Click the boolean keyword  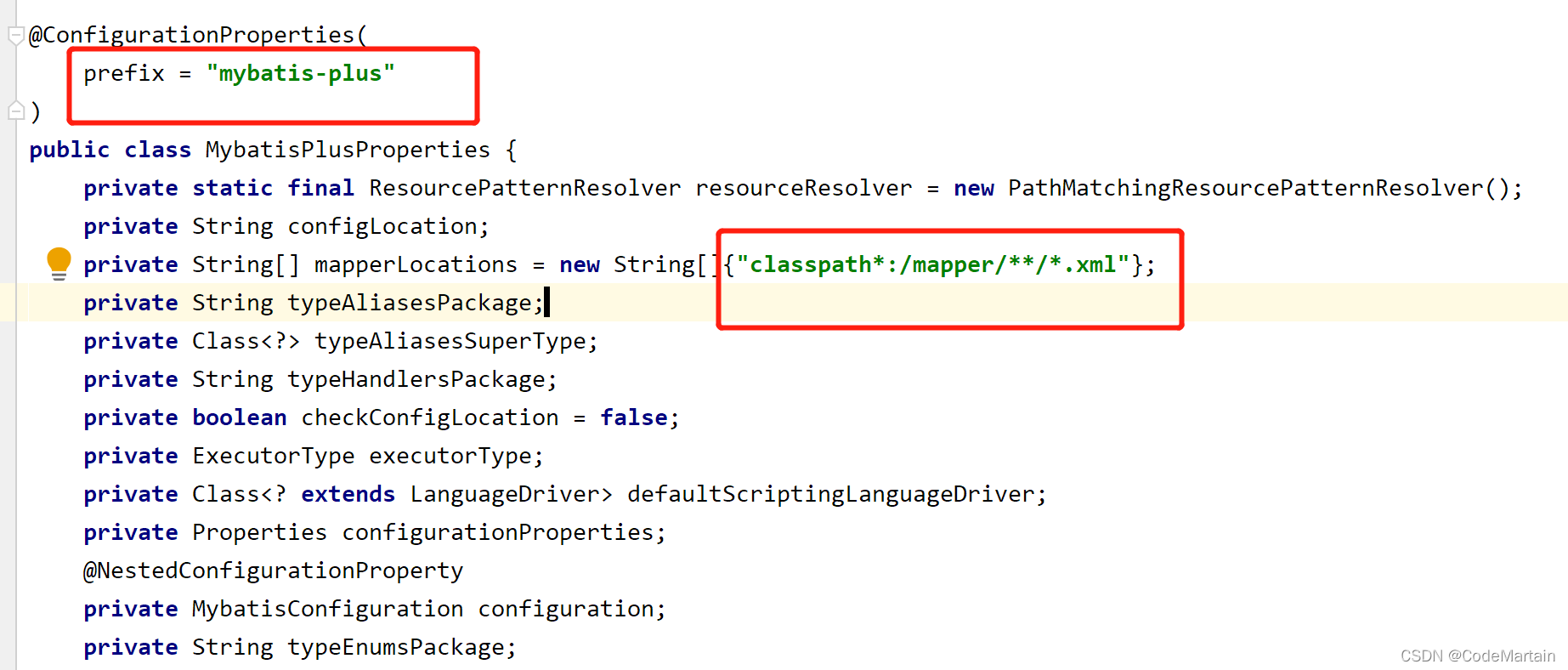point(240,417)
